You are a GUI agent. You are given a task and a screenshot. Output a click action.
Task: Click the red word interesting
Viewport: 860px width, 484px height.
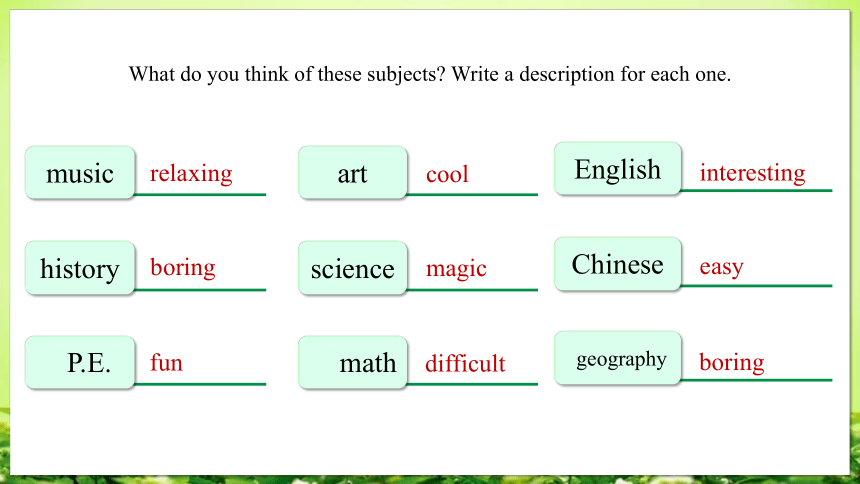752,173
